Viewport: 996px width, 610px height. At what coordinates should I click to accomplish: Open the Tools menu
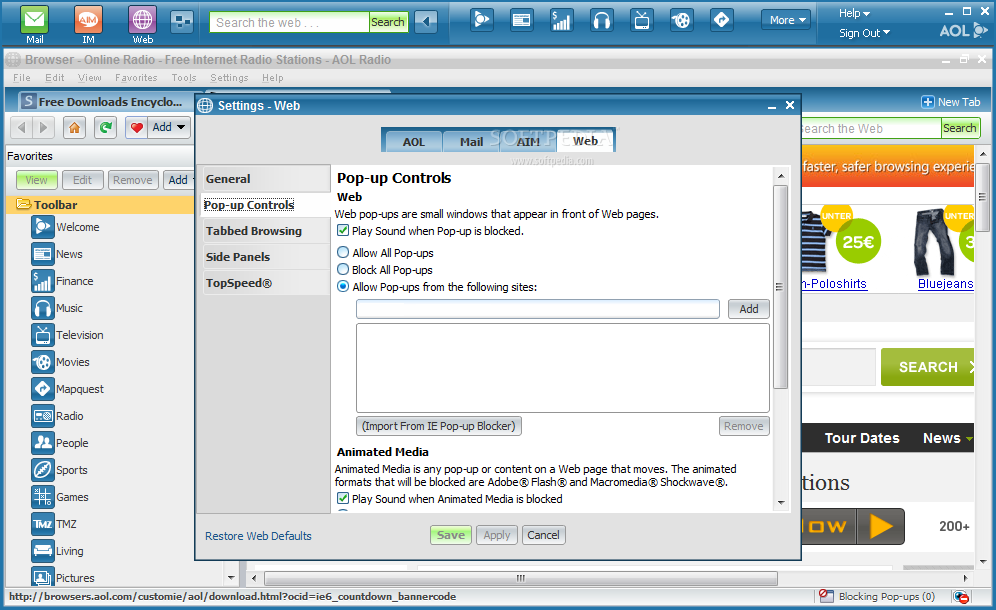184,78
